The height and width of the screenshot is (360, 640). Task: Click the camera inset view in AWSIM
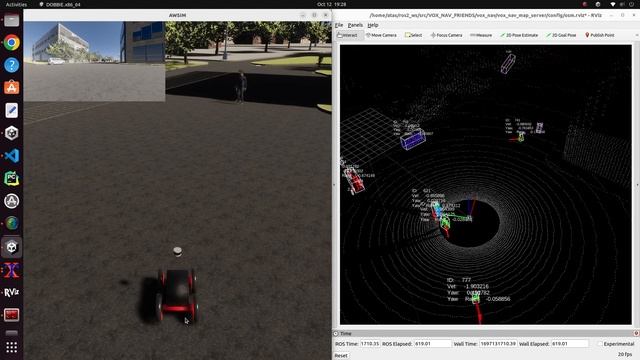94,61
